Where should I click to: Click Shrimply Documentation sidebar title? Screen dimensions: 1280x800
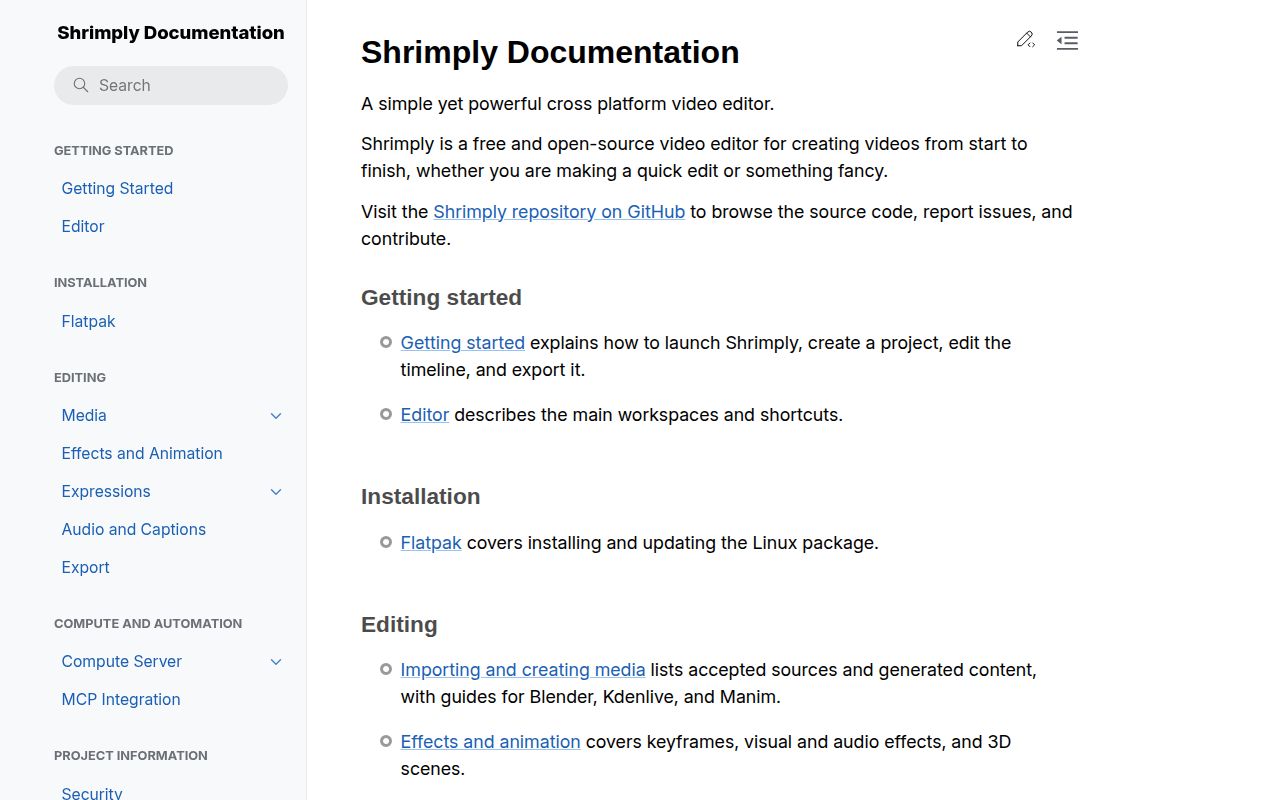click(171, 32)
